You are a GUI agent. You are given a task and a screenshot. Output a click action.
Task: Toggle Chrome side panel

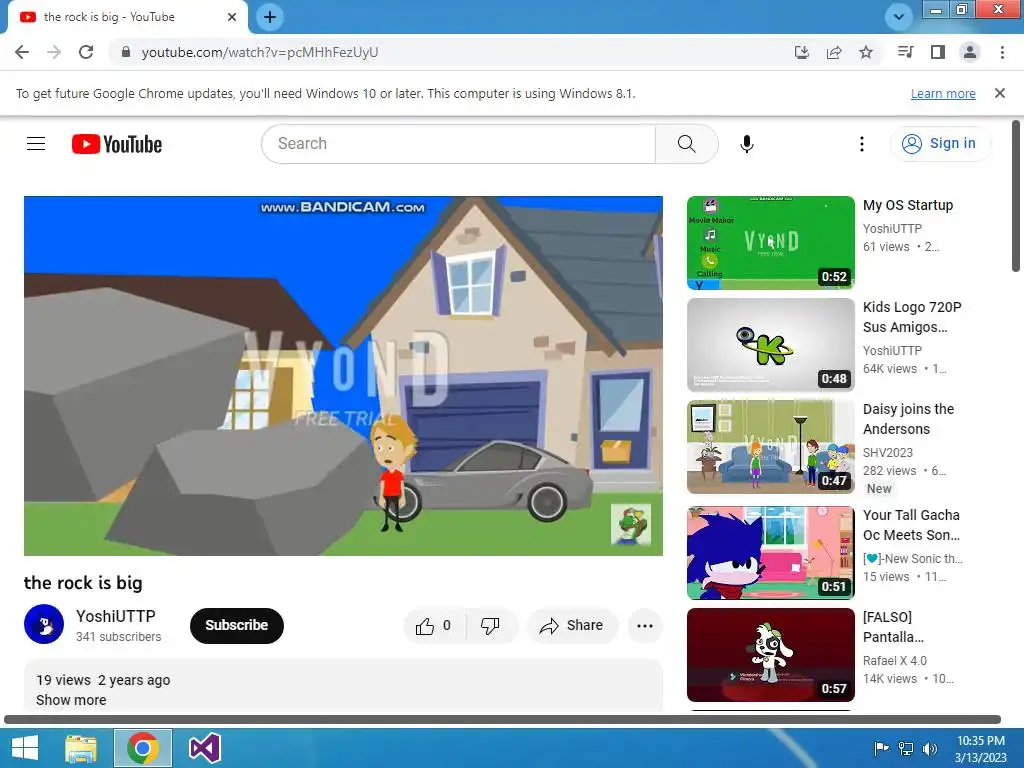tap(938, 52)
